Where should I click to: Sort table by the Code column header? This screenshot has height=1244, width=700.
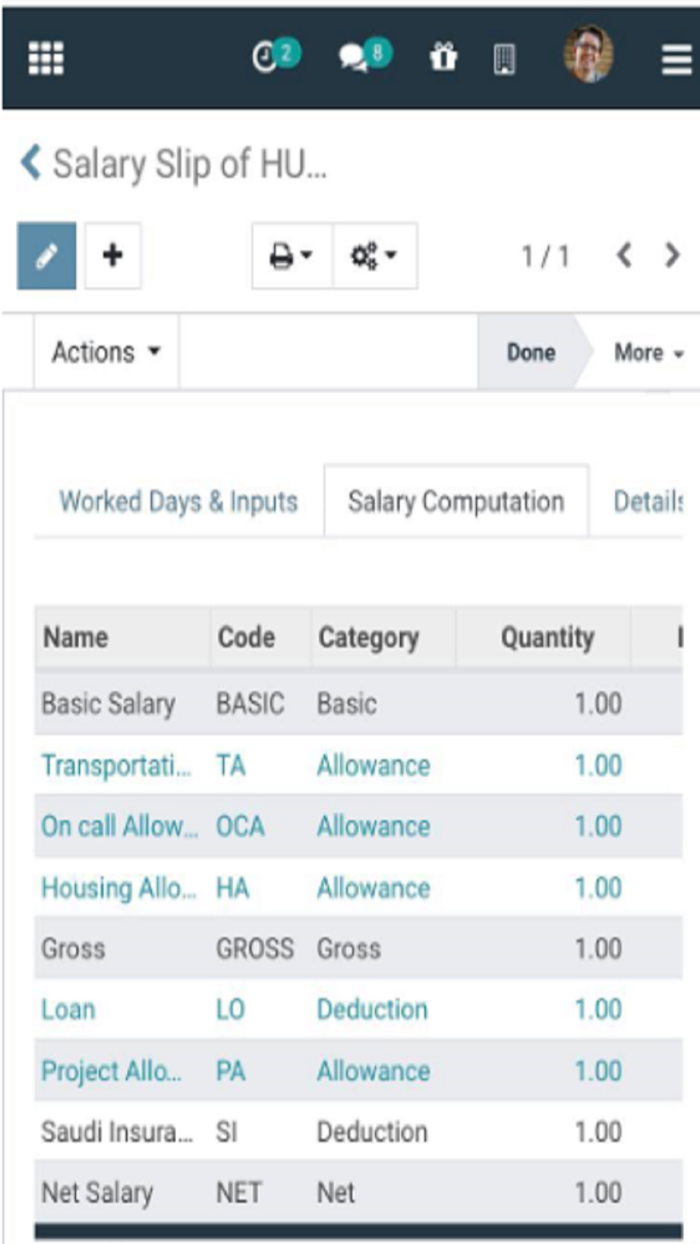tap(246, 637)
